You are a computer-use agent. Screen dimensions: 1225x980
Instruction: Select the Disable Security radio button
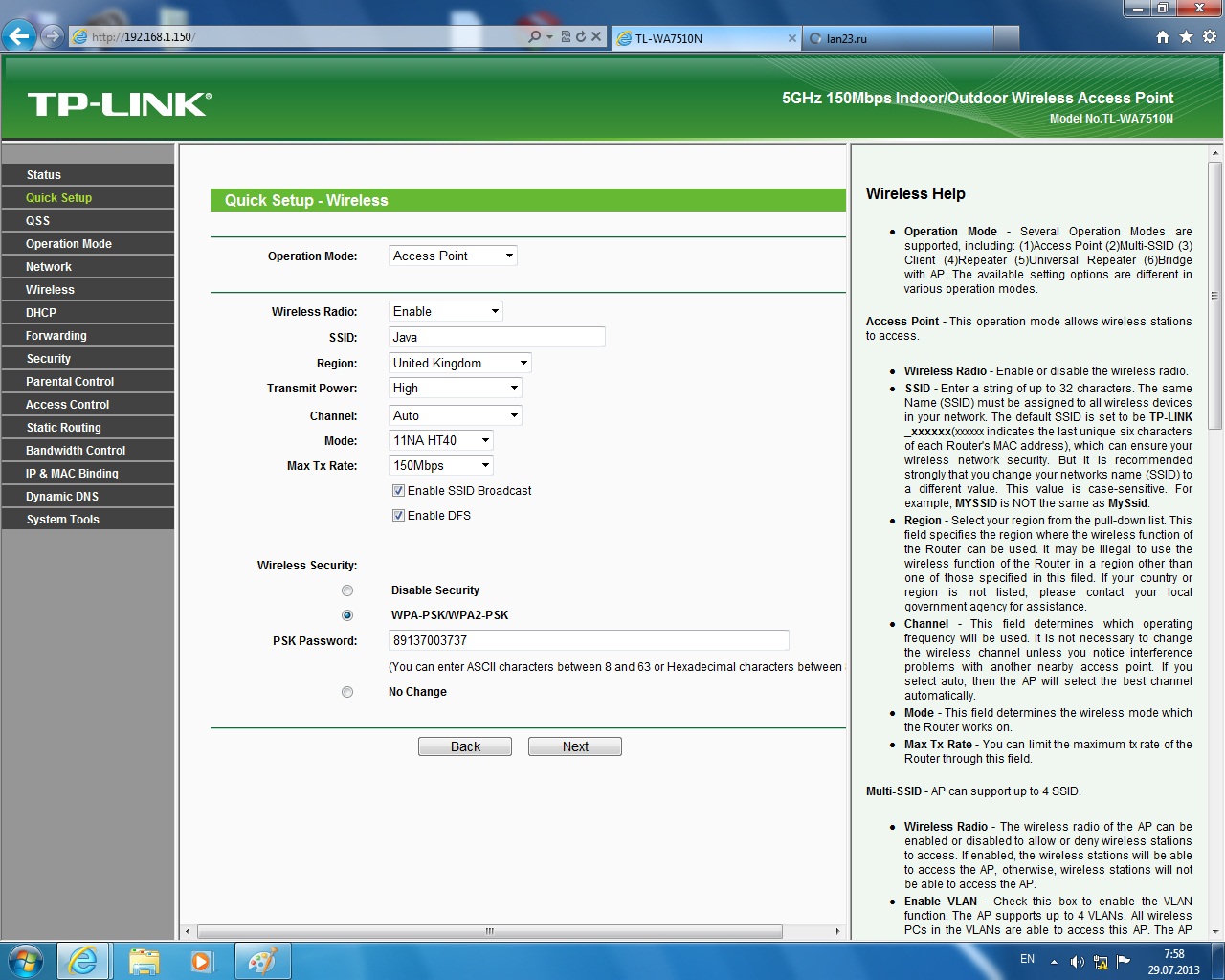coord(347,590)
